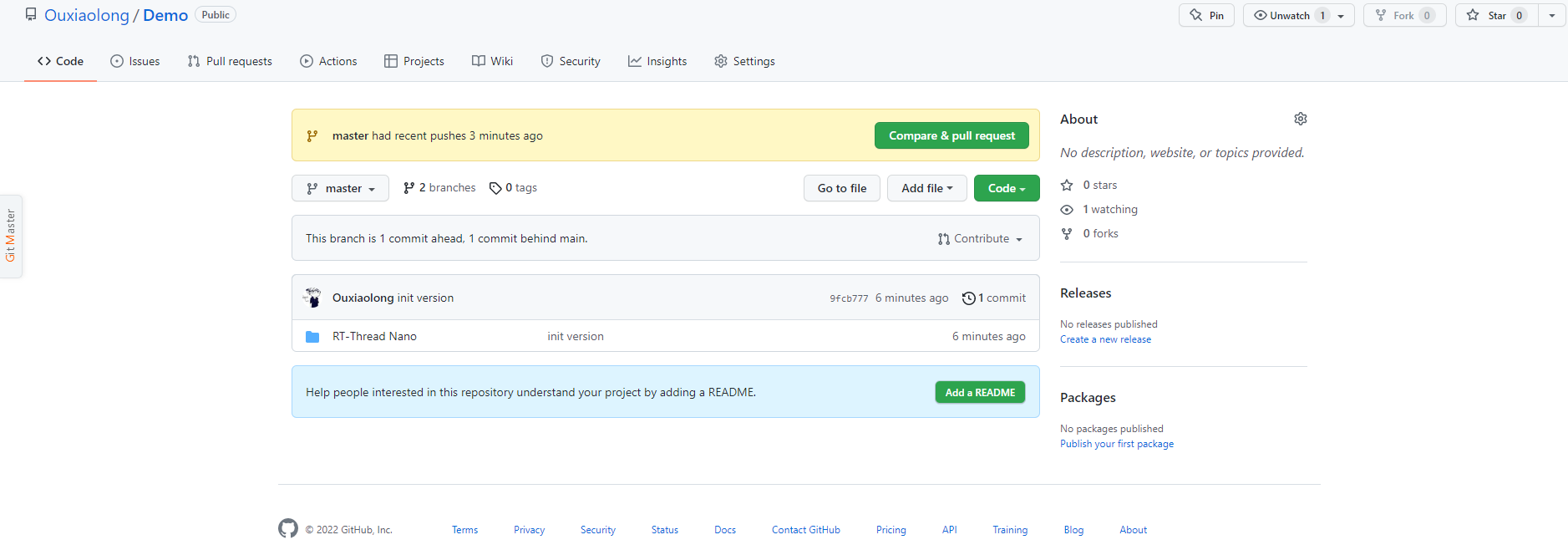Click the tag icon next to 0 tags

point(495,188)
